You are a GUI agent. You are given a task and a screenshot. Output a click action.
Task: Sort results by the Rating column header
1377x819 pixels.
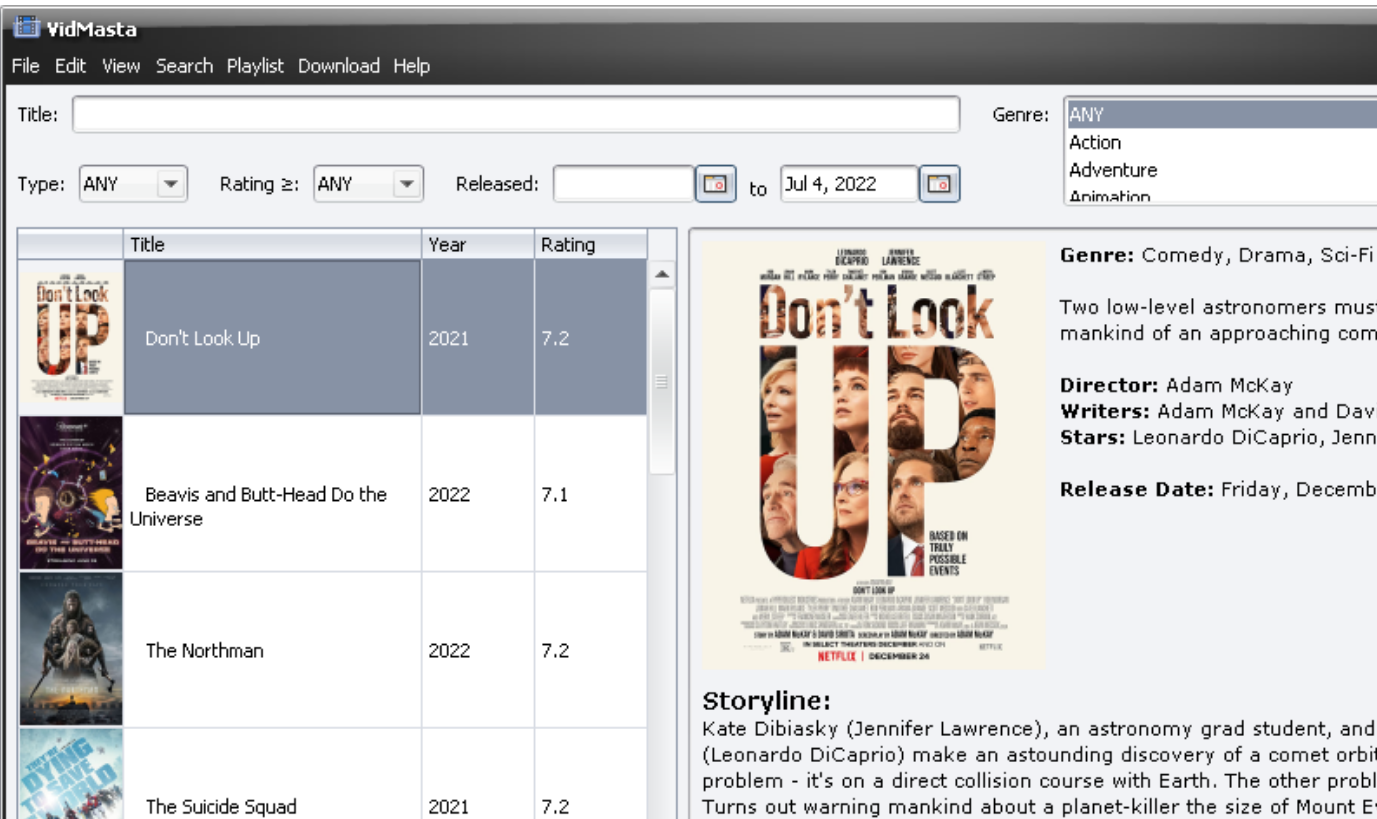590,245
